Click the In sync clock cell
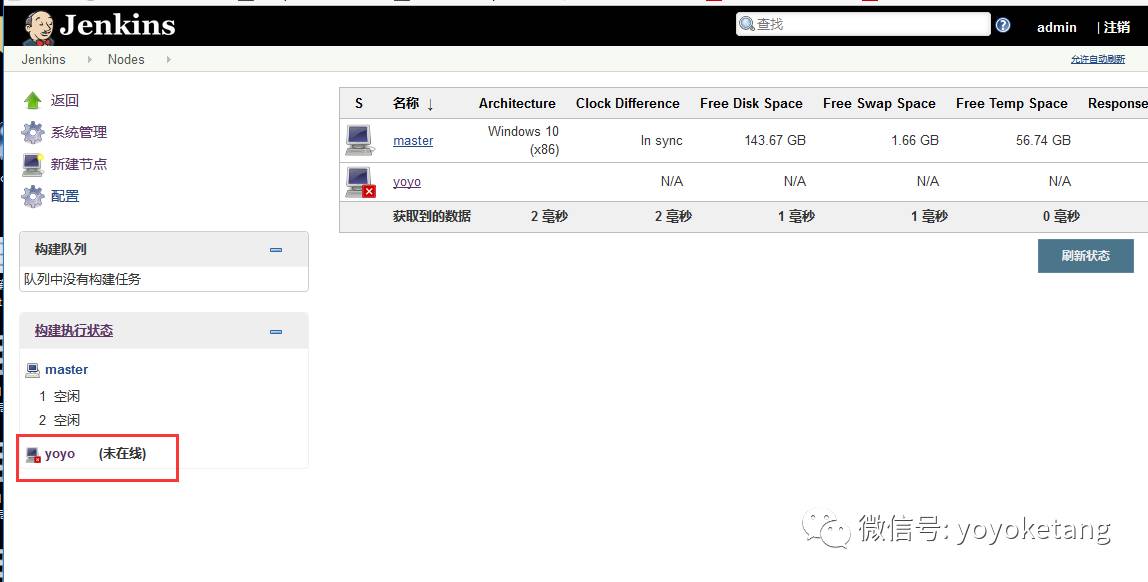 (662, 141)
